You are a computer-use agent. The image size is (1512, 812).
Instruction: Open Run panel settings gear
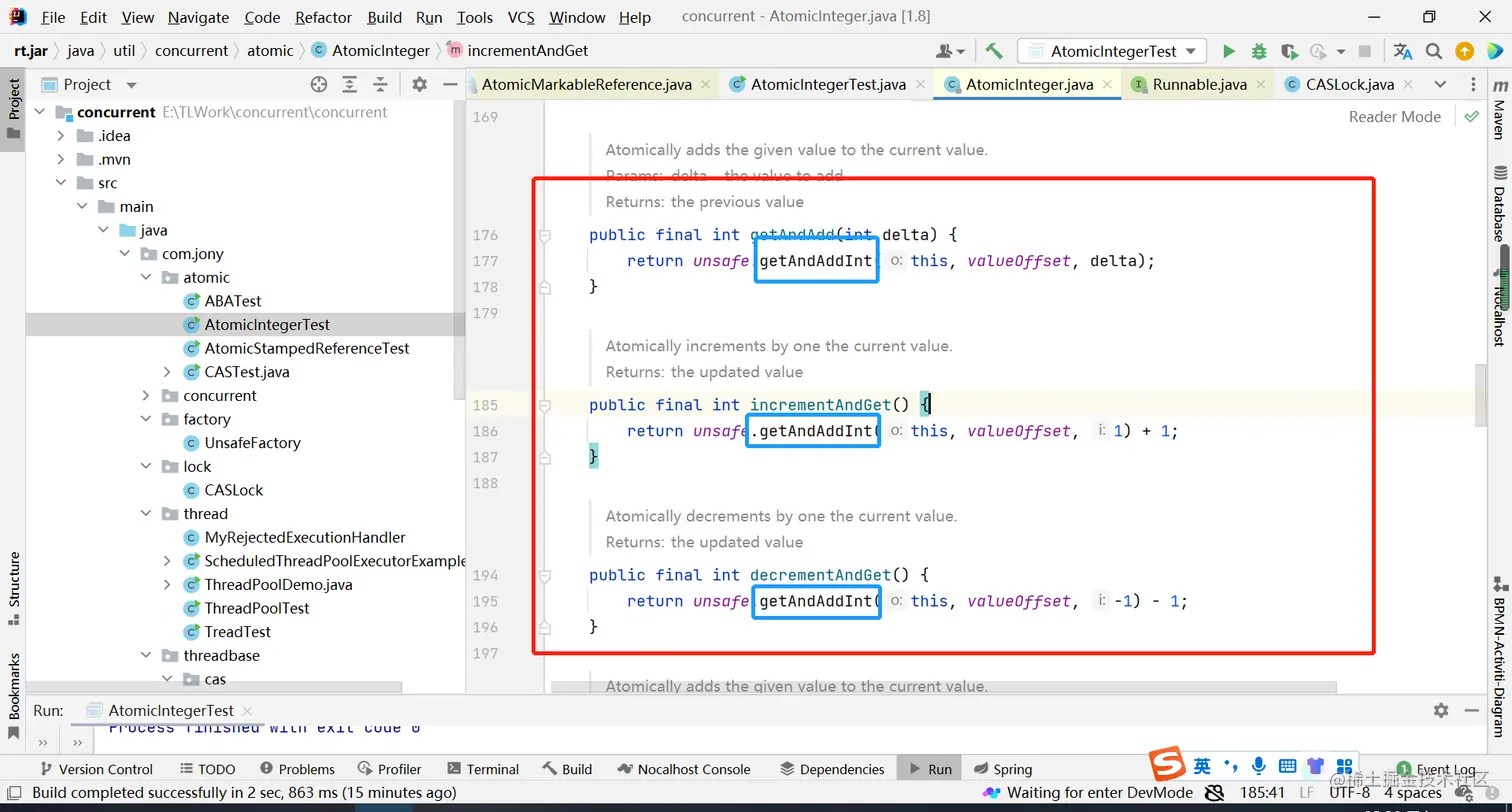[x=1441, y=710]
